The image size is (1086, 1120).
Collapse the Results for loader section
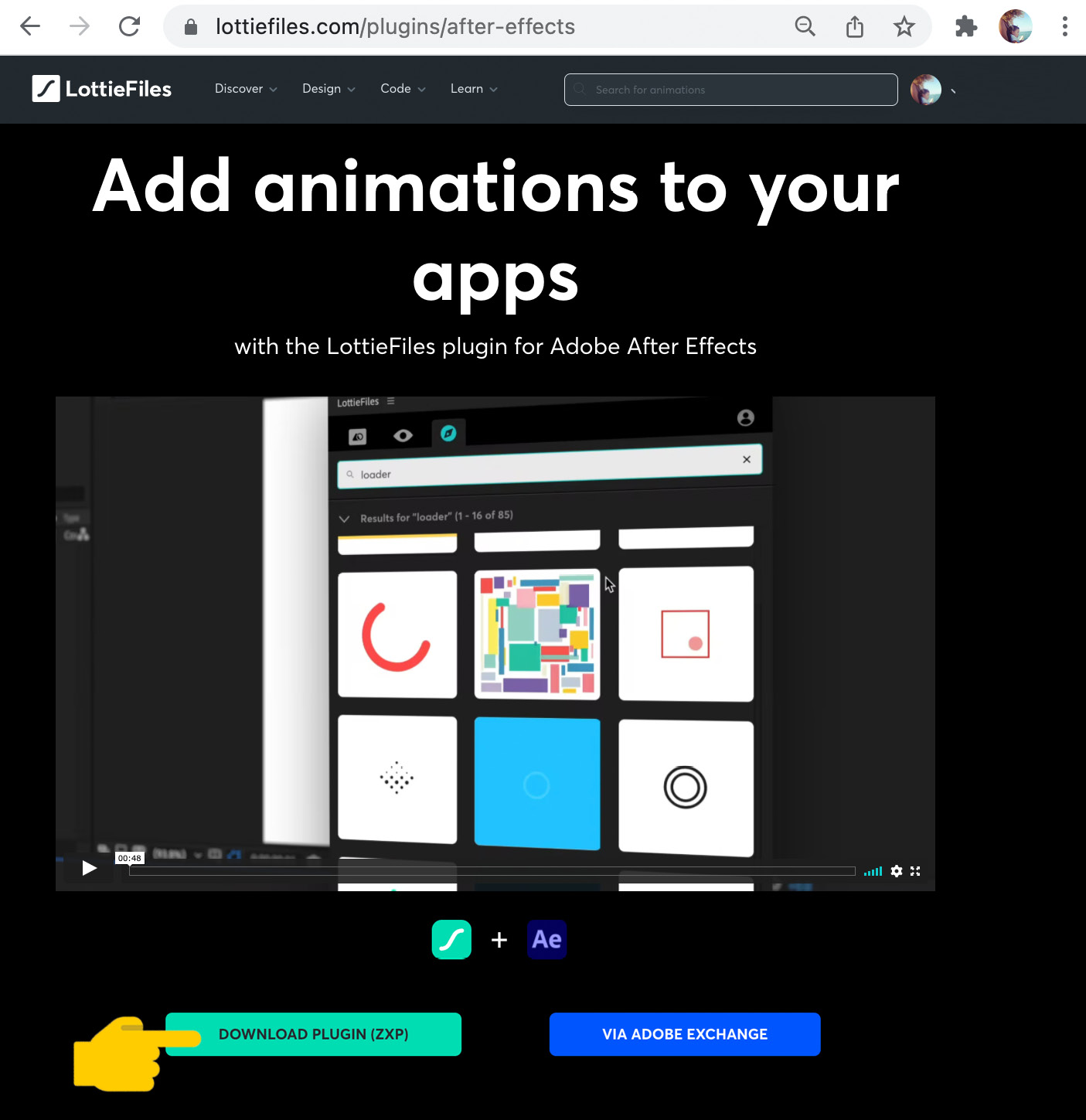click(x=344, y=519)
